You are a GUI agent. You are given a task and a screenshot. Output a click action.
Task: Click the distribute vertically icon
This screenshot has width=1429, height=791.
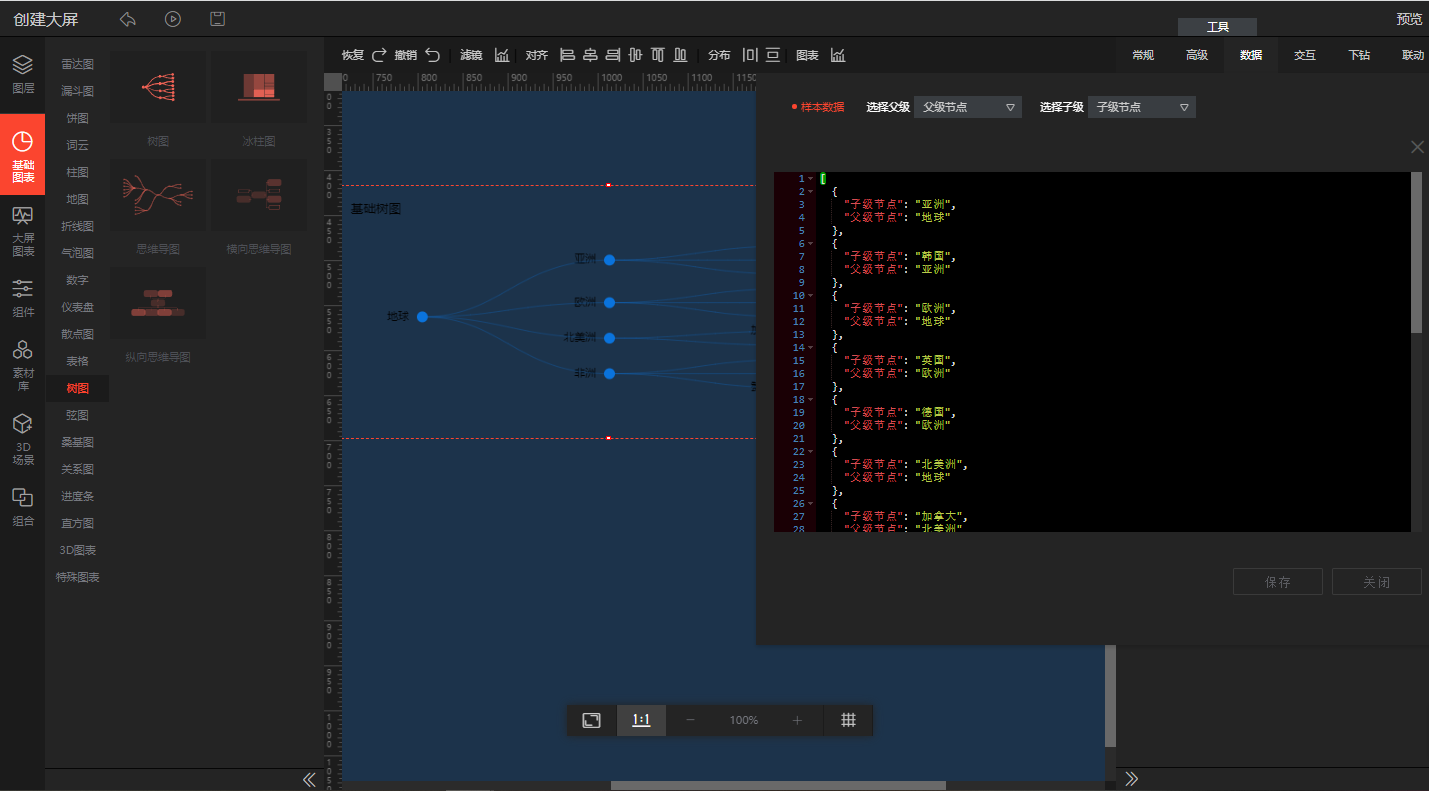pyautogui.click(x=773, y=55)
